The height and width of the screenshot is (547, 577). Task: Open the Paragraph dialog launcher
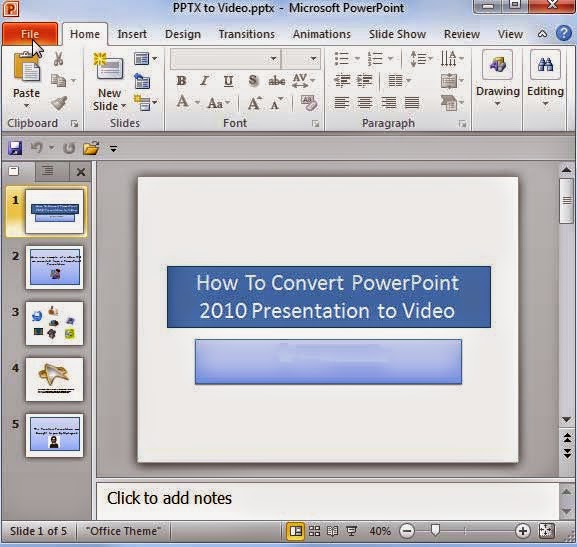tap(463, 124)
